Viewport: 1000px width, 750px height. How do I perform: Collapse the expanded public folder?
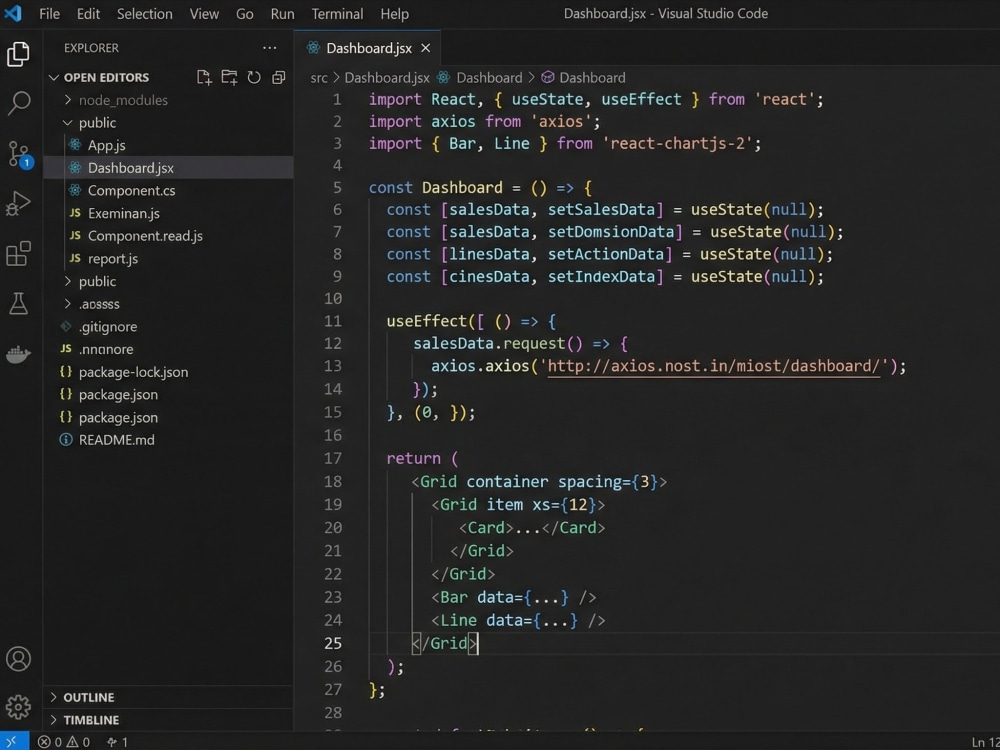click(68, 122)
